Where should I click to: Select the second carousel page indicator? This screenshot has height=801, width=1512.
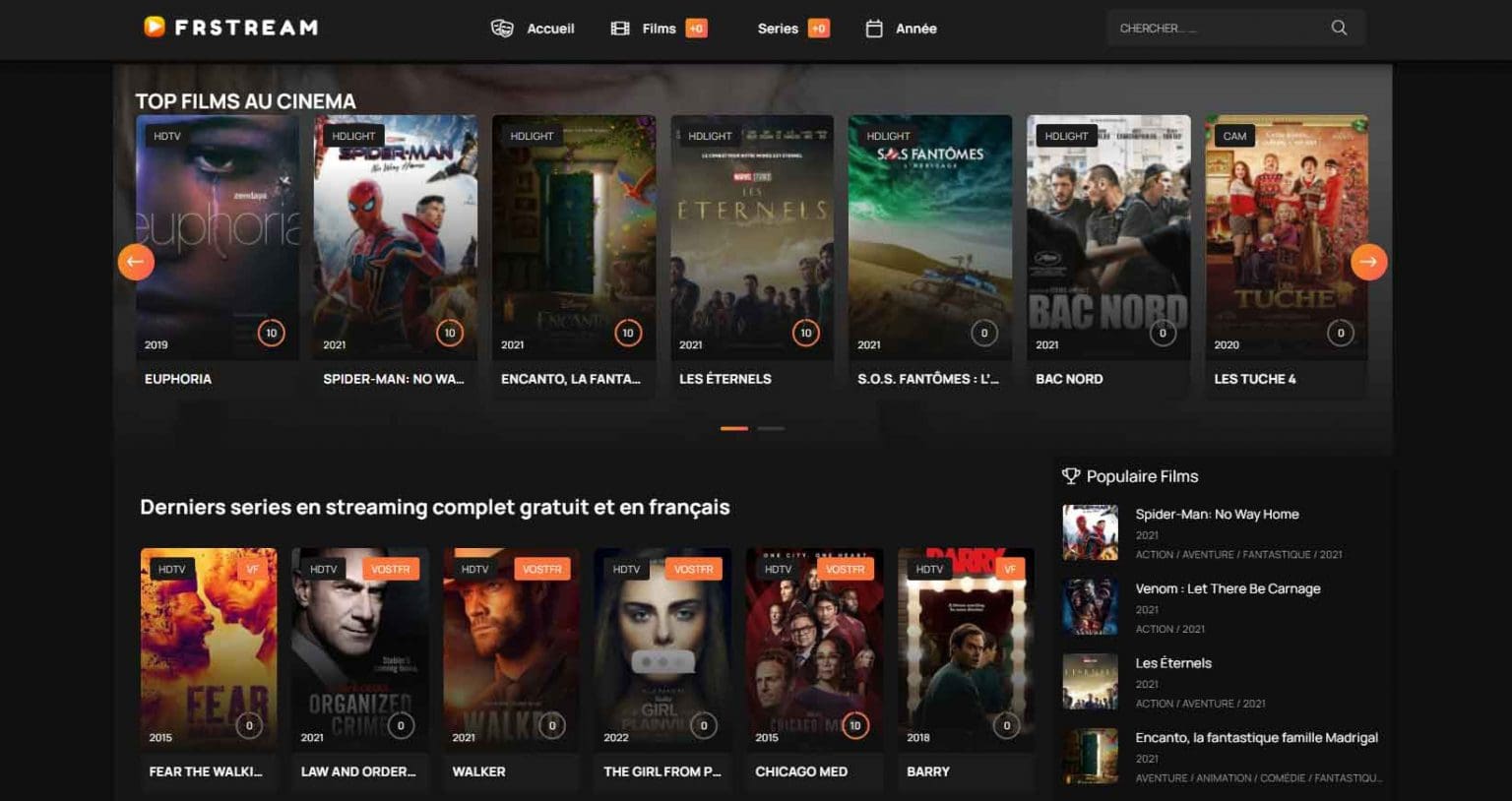point(771,428)
